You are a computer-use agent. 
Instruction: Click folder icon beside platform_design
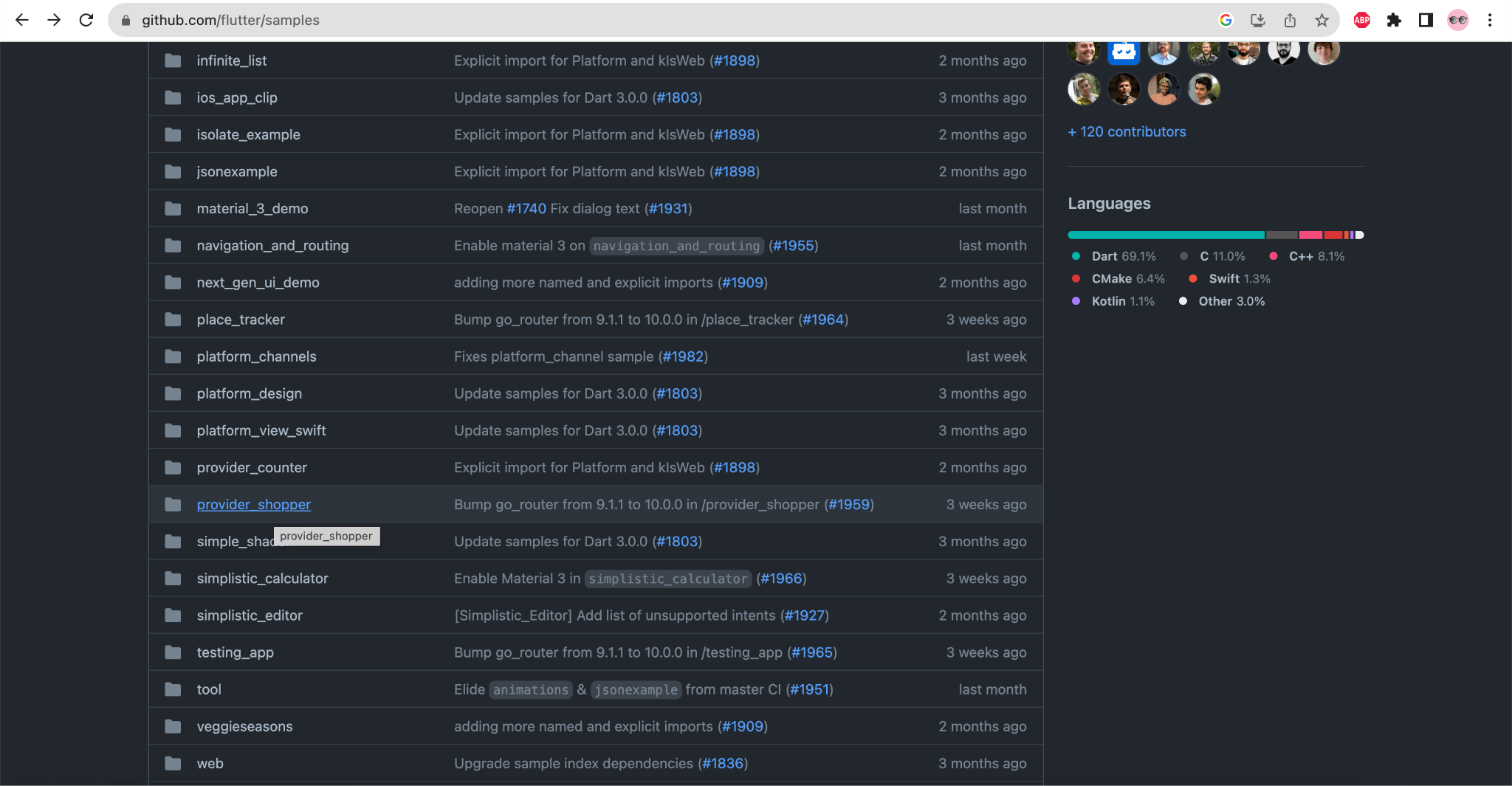click(173, 393)
